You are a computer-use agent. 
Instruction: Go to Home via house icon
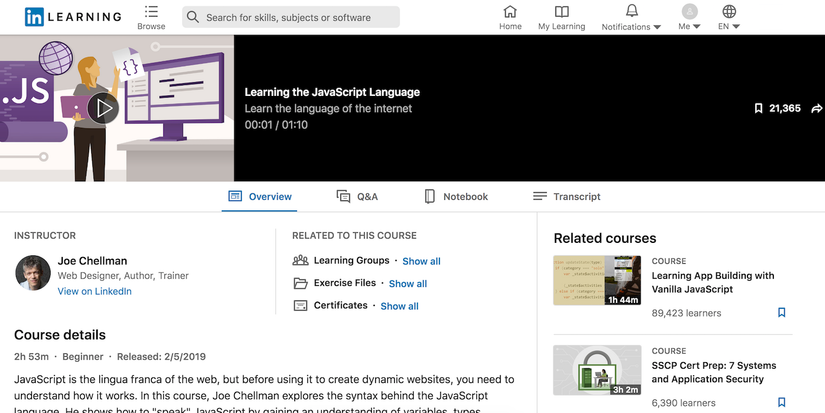510,11
